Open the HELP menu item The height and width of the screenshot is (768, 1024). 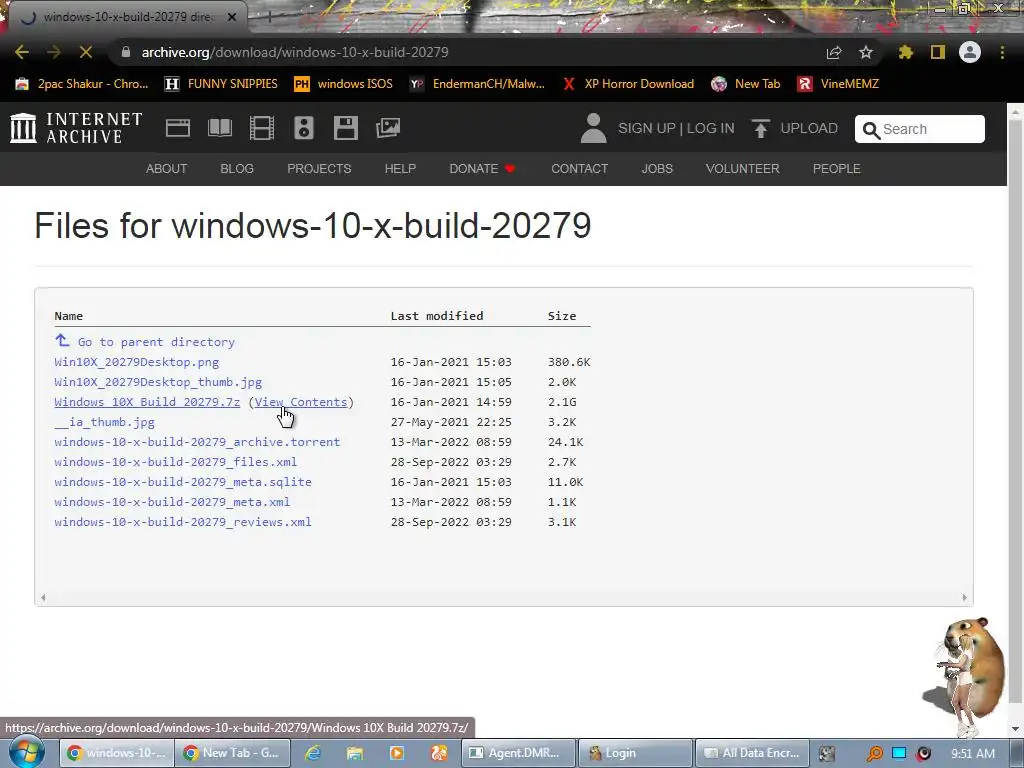click(400, 168)
